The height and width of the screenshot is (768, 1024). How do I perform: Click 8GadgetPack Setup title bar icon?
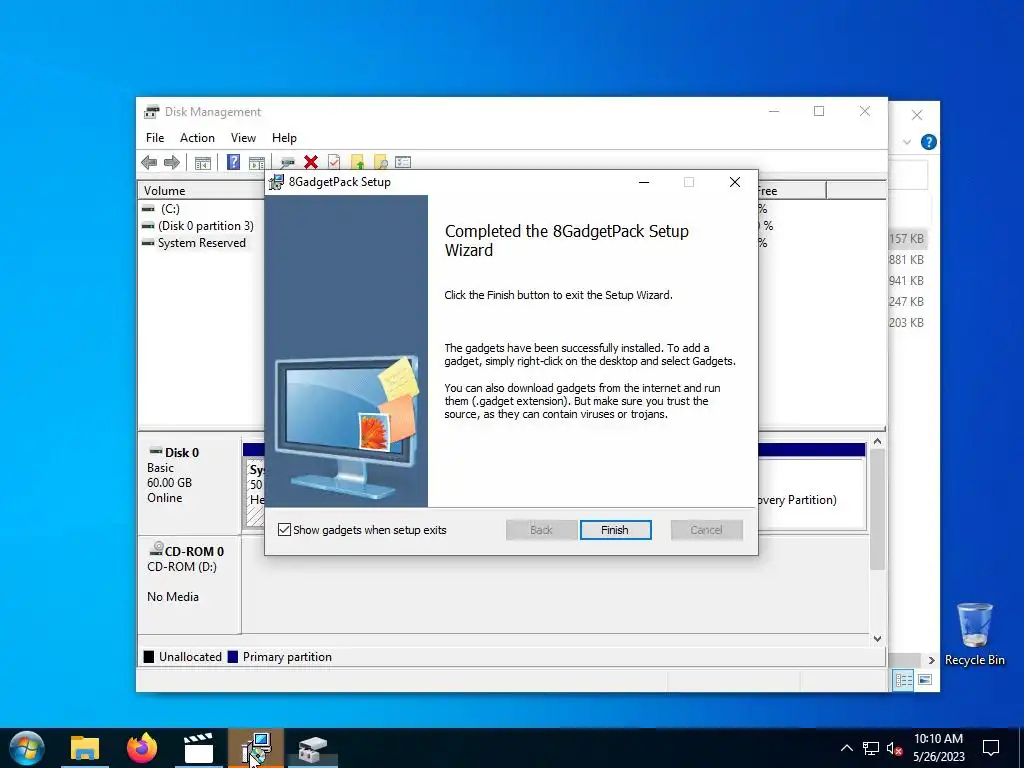[x=277, y=182]
